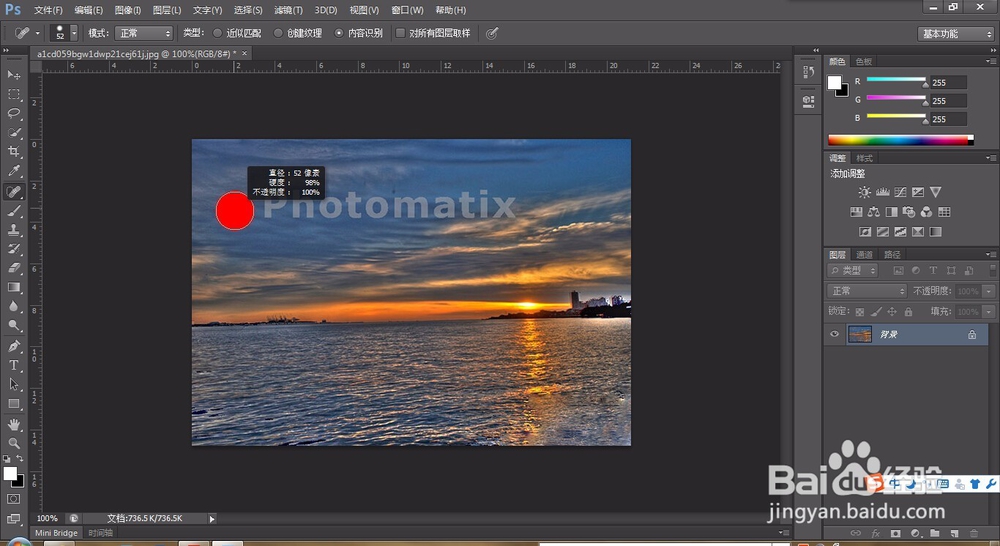Select the Eyedropper tool
Image resolution: width=1000 pixels, height=546 pixels.
tap(13, 171)
